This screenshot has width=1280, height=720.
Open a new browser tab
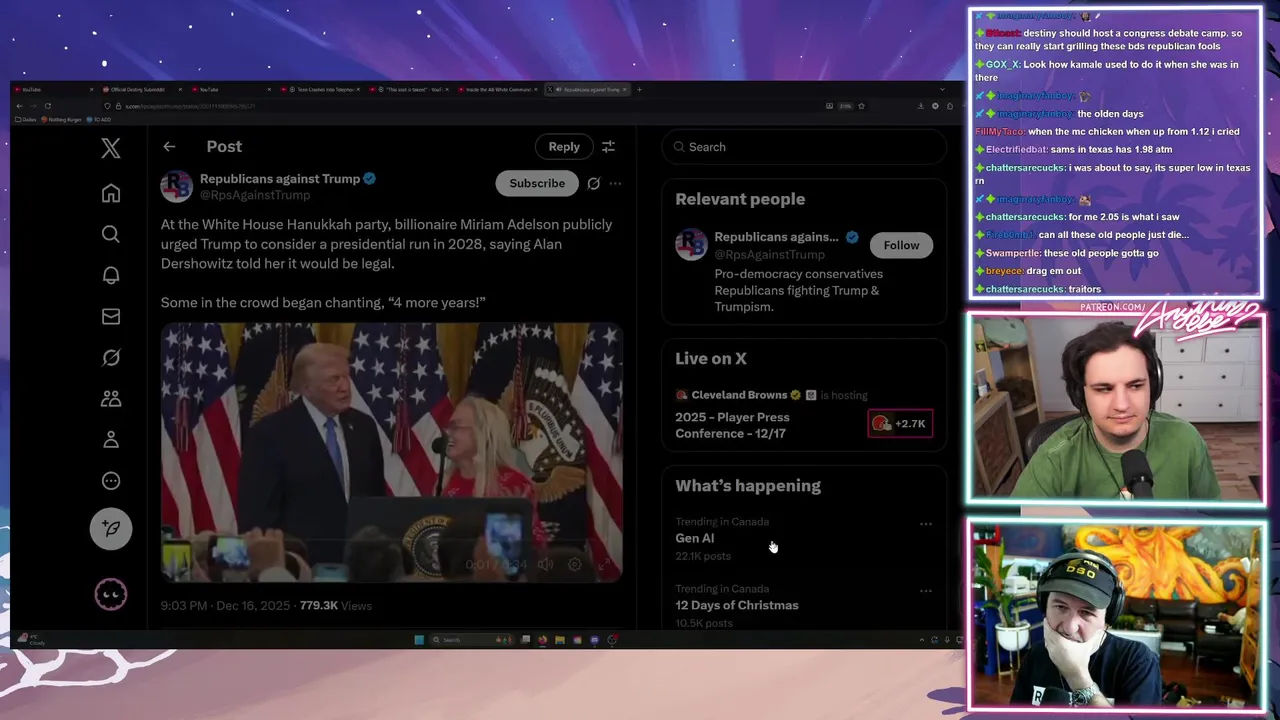coord(640,90)
